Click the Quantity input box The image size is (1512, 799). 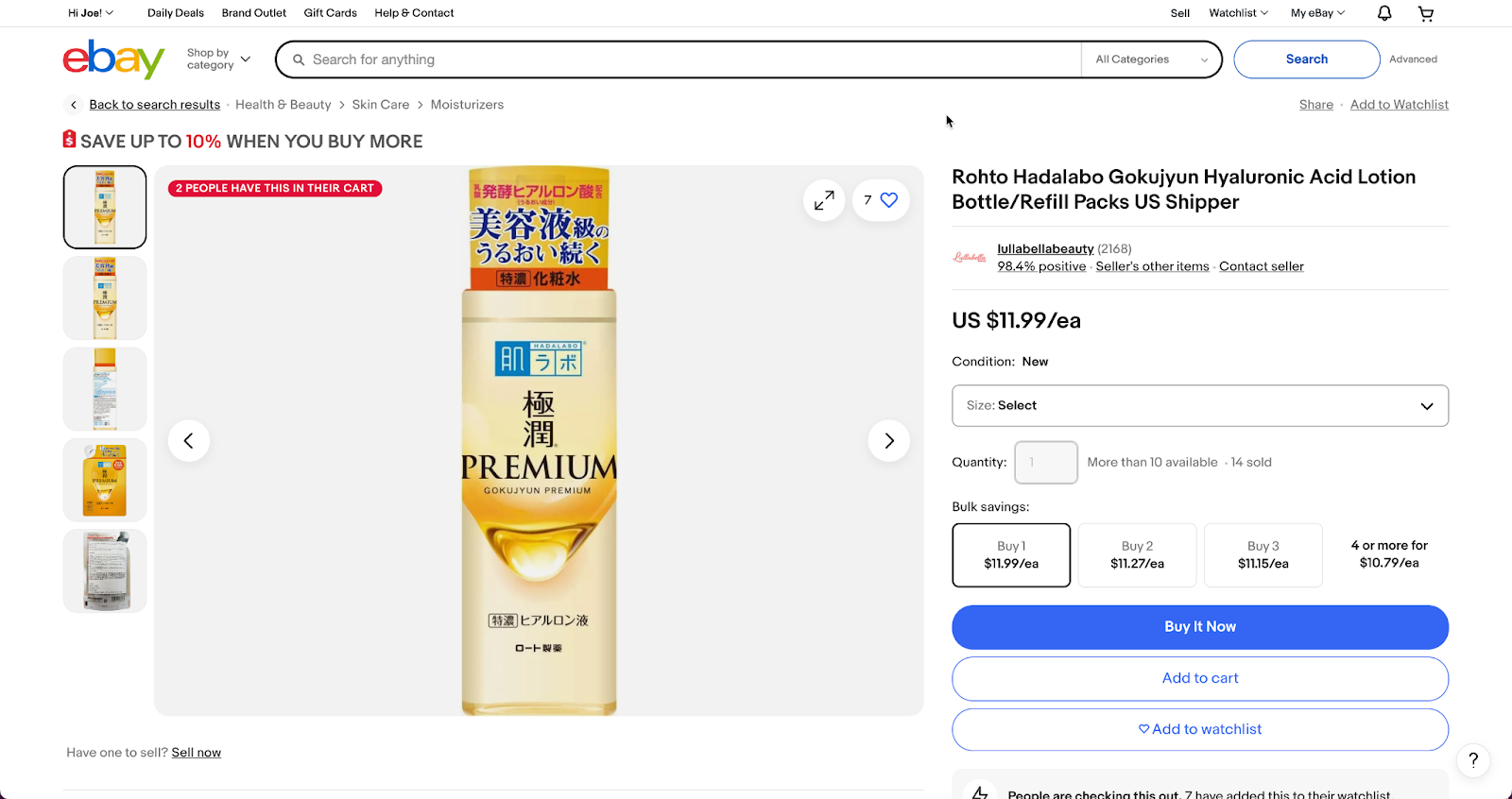click(x=1046, y=463)
